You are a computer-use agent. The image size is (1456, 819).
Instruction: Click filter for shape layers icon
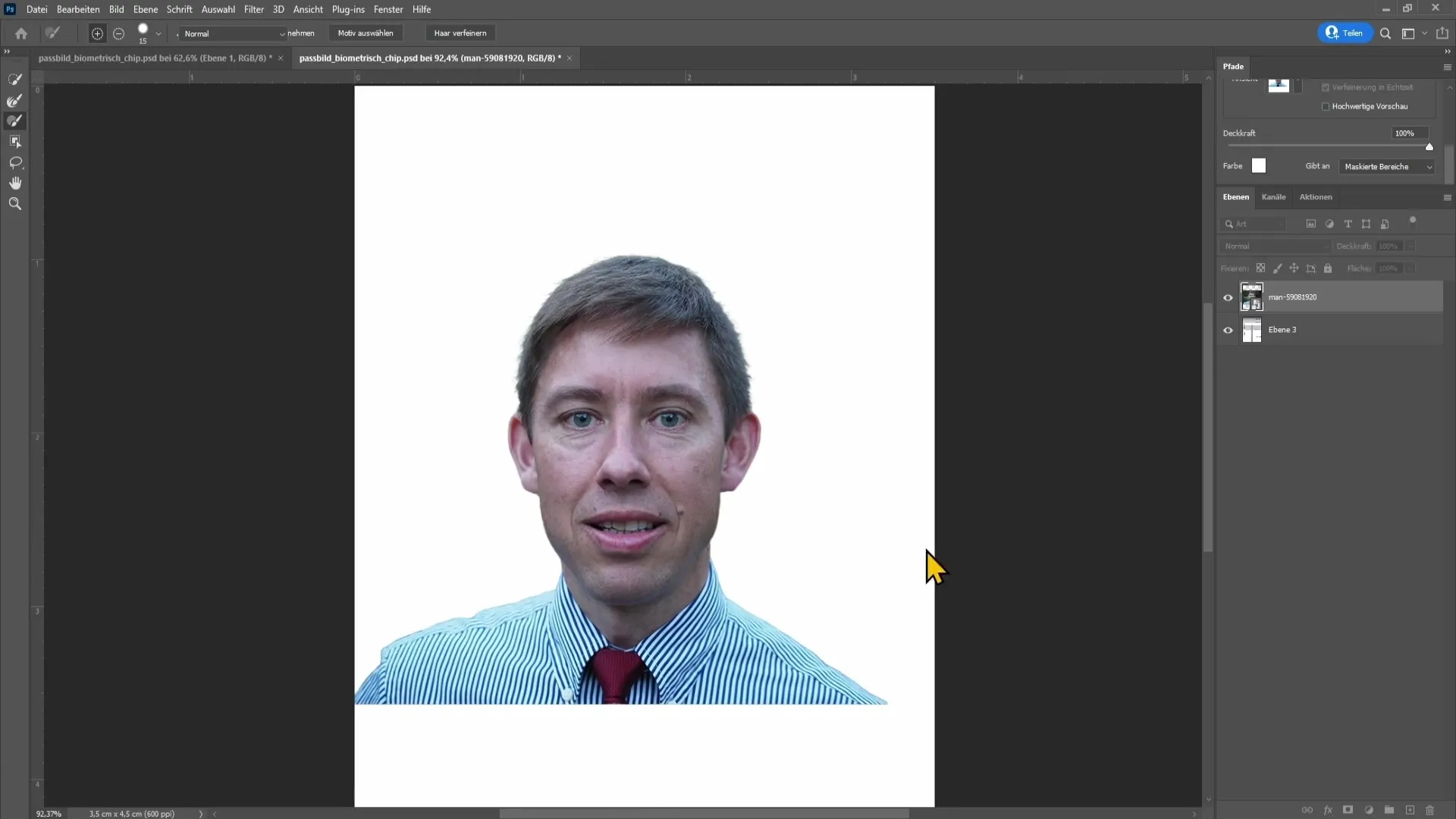1366,224
